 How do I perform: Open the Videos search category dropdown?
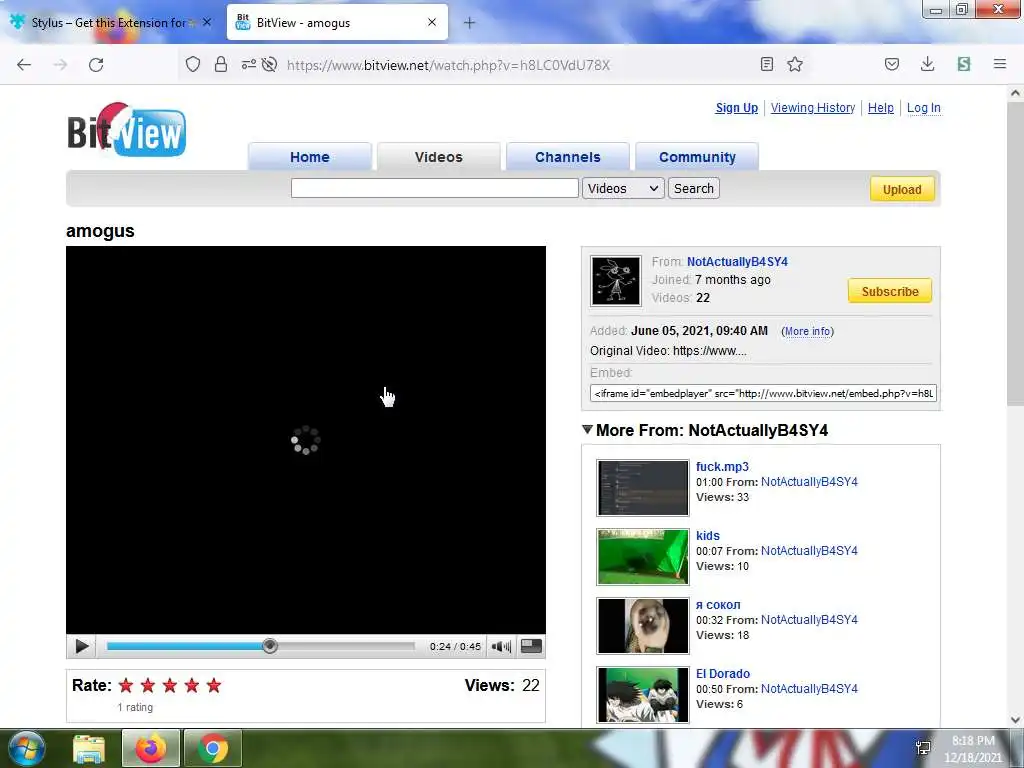[x=623, y=188]
